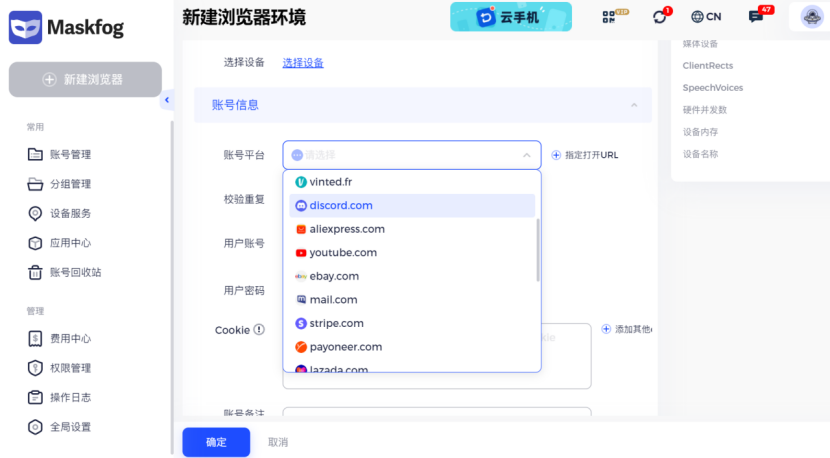The height and width of the screenshot is (458, 830).
Task: Click the platform list scrollbar thumb
Action: click(538, 250)
